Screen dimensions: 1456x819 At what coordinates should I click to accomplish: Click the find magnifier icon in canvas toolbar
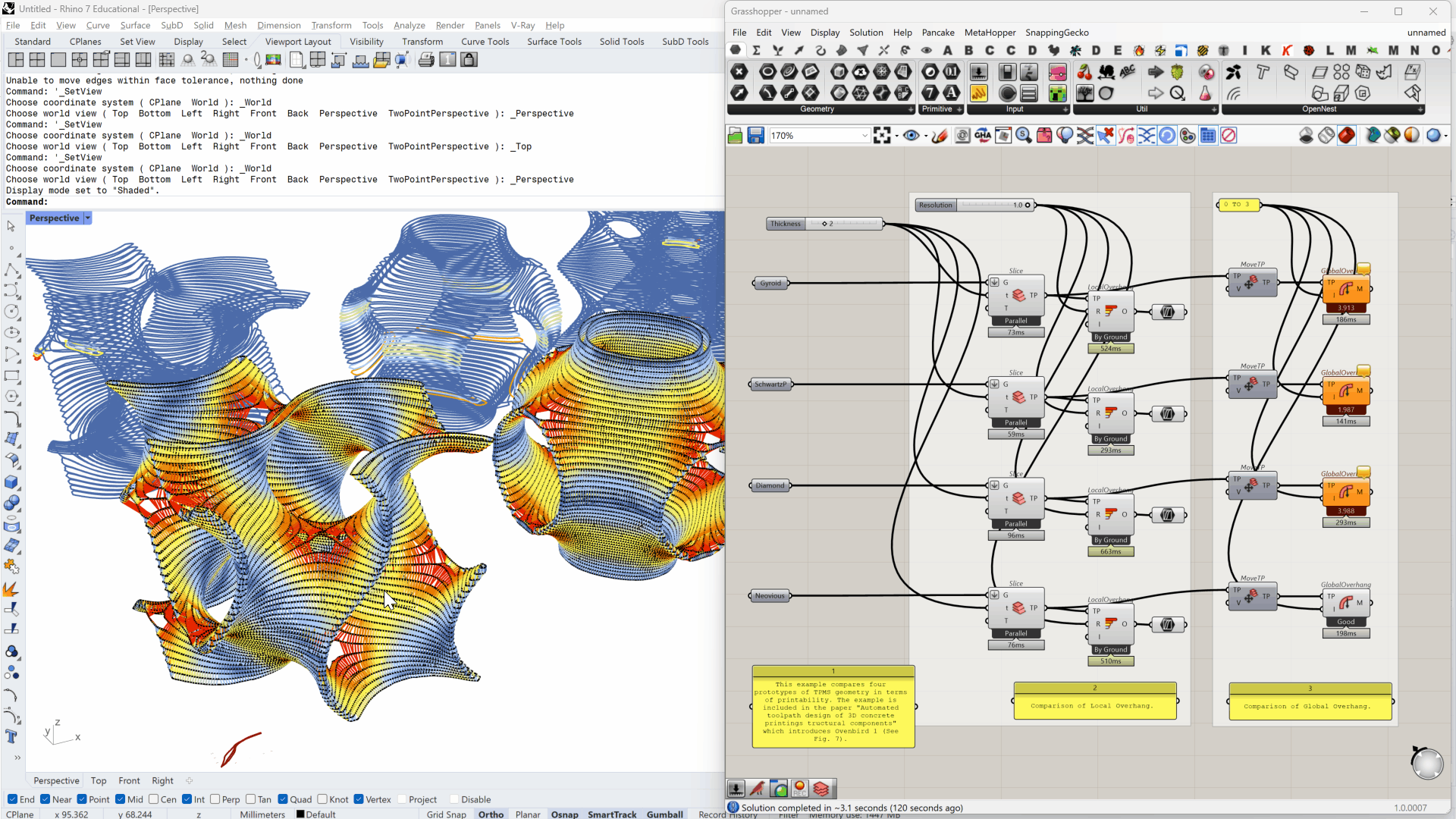1024,136
